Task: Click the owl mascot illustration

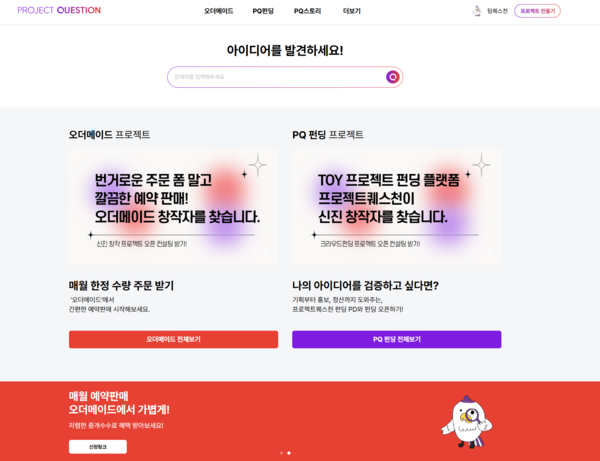Action: pos(466,422)
